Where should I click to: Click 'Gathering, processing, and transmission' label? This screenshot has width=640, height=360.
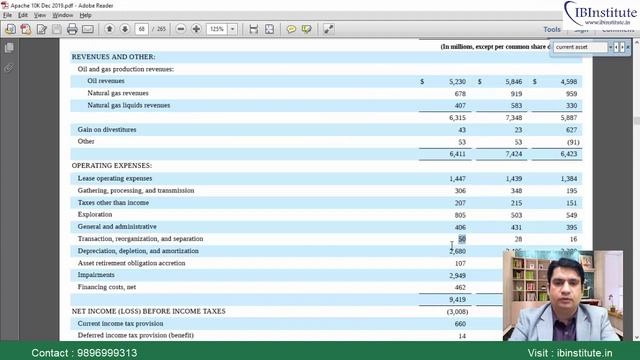(x=136, y=191)
